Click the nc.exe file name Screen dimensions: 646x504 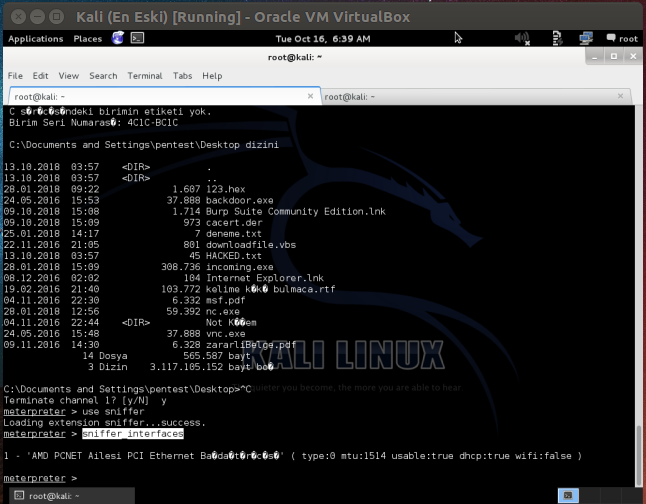point(222,312)
